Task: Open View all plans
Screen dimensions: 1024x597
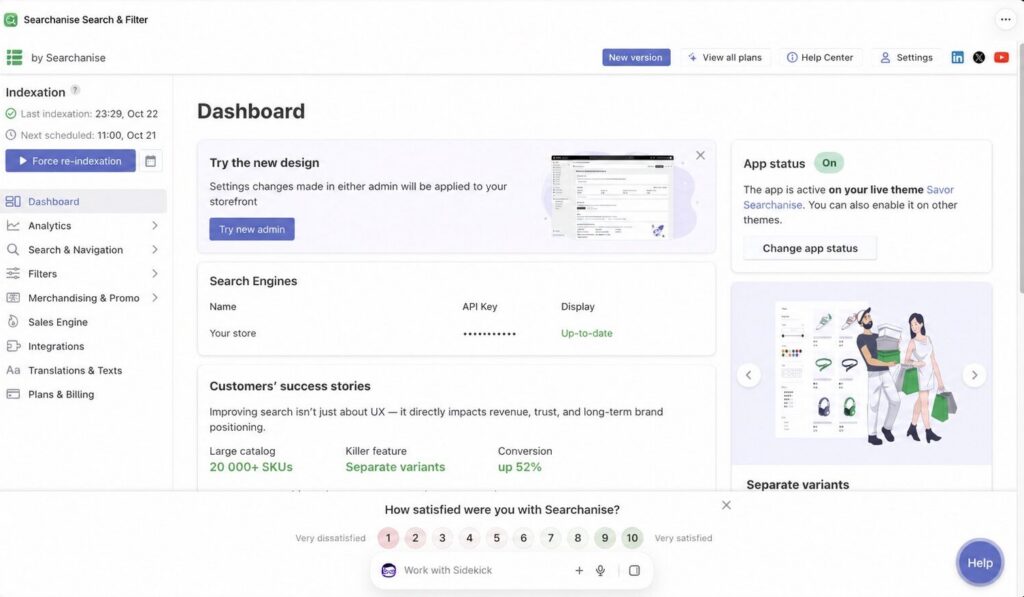Action: pos(725,57)
